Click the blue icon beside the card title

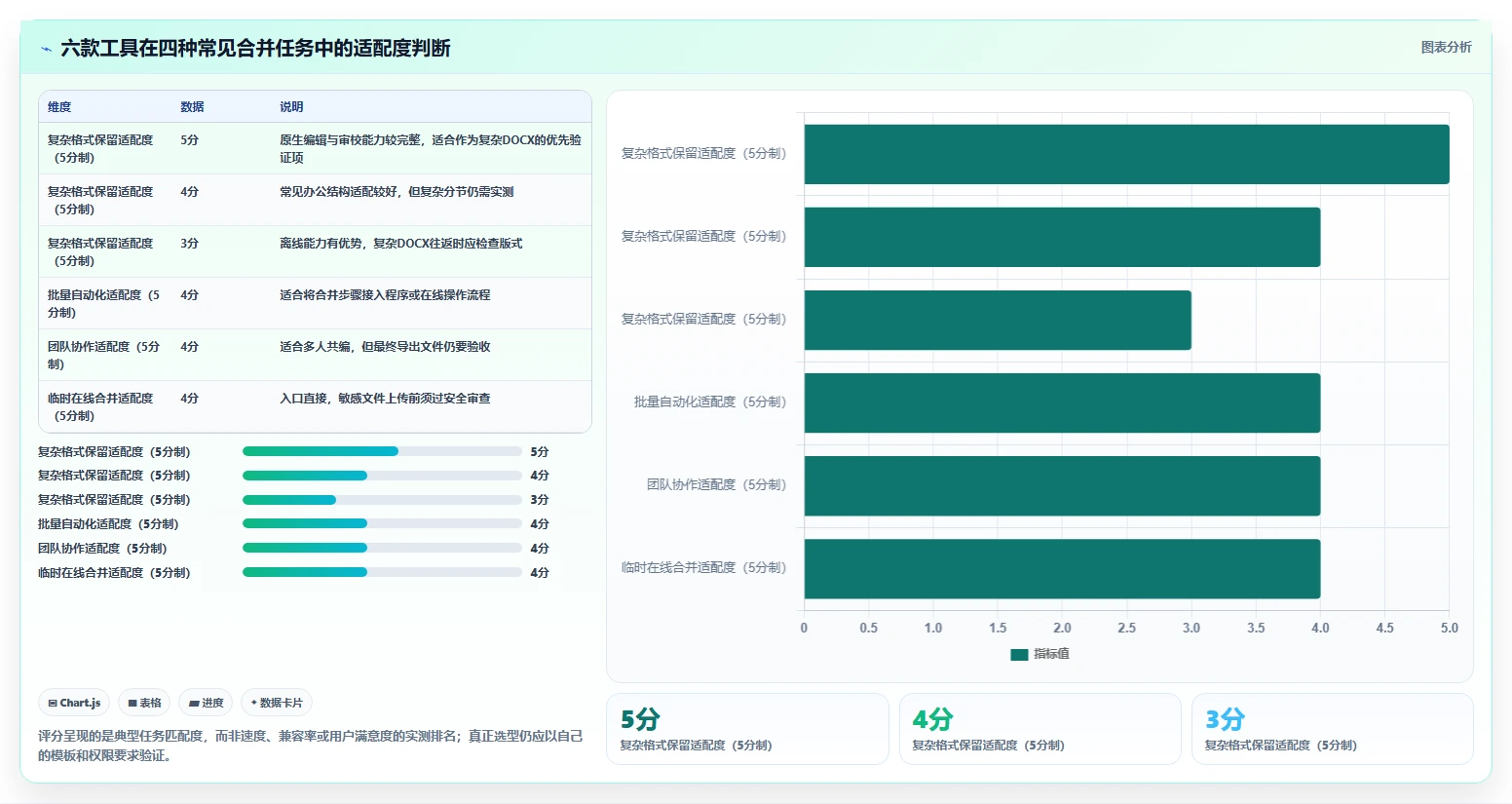[46, 49]
